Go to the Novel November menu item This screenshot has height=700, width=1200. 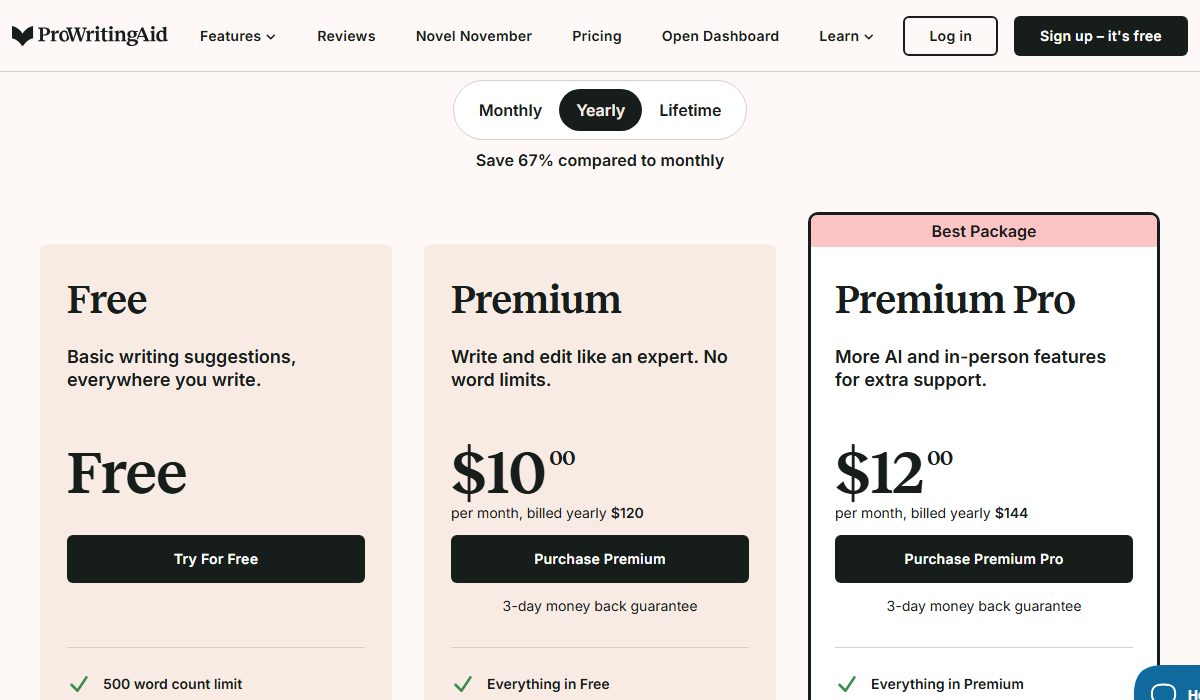point(473,36)
